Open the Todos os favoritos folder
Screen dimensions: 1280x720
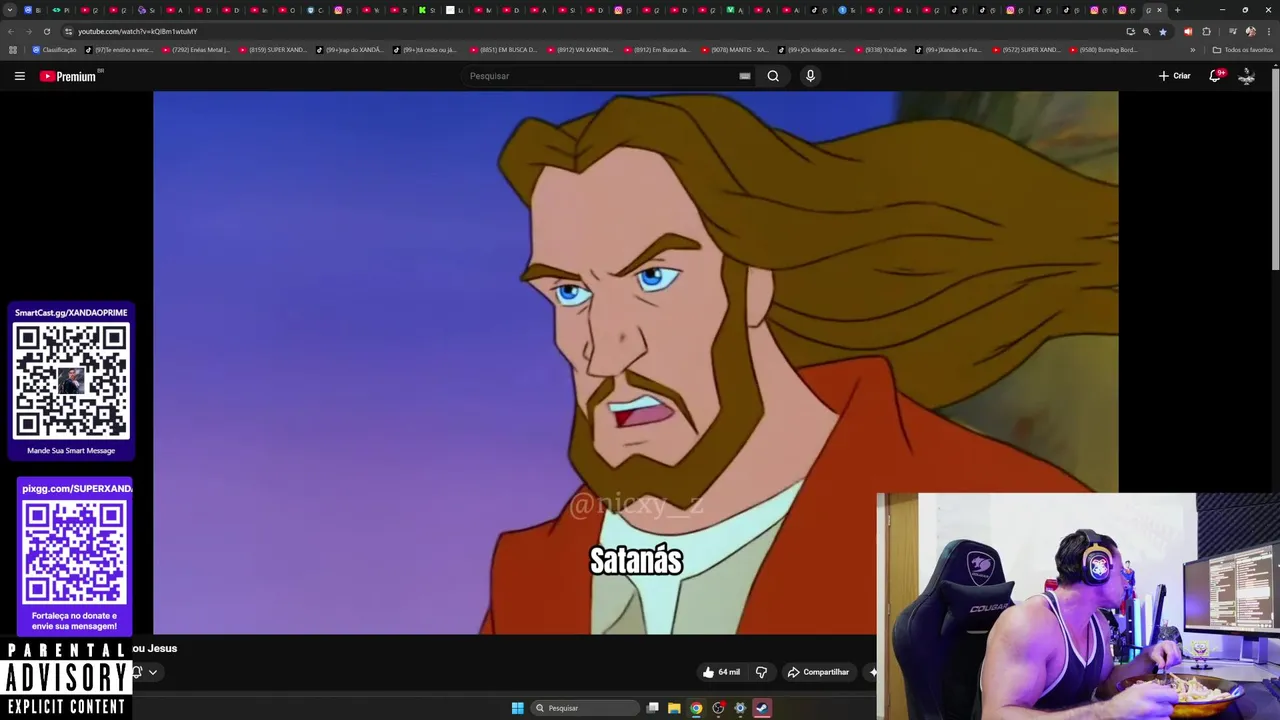point(1242,50)
